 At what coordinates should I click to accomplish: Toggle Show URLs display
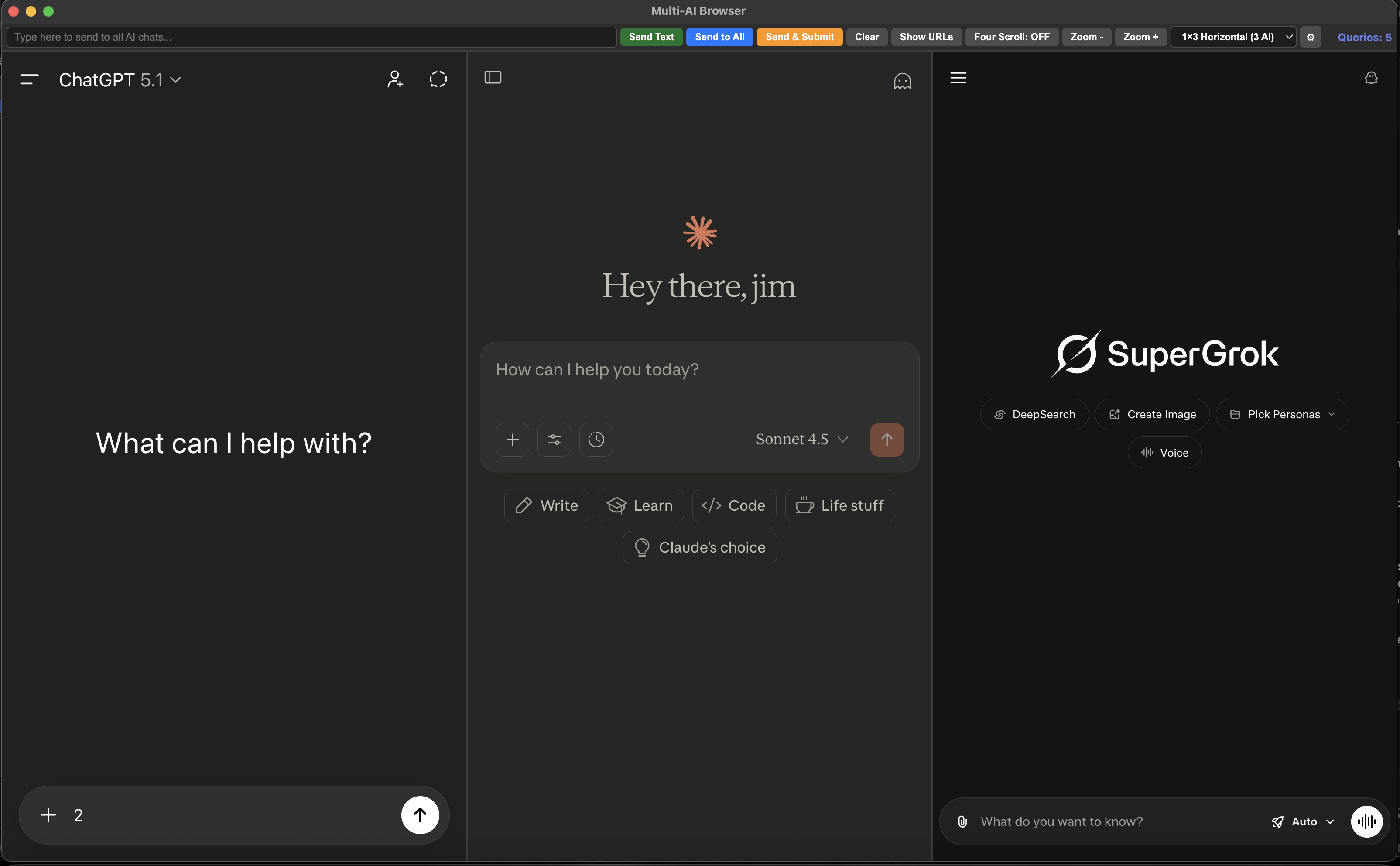click(925, 37)
